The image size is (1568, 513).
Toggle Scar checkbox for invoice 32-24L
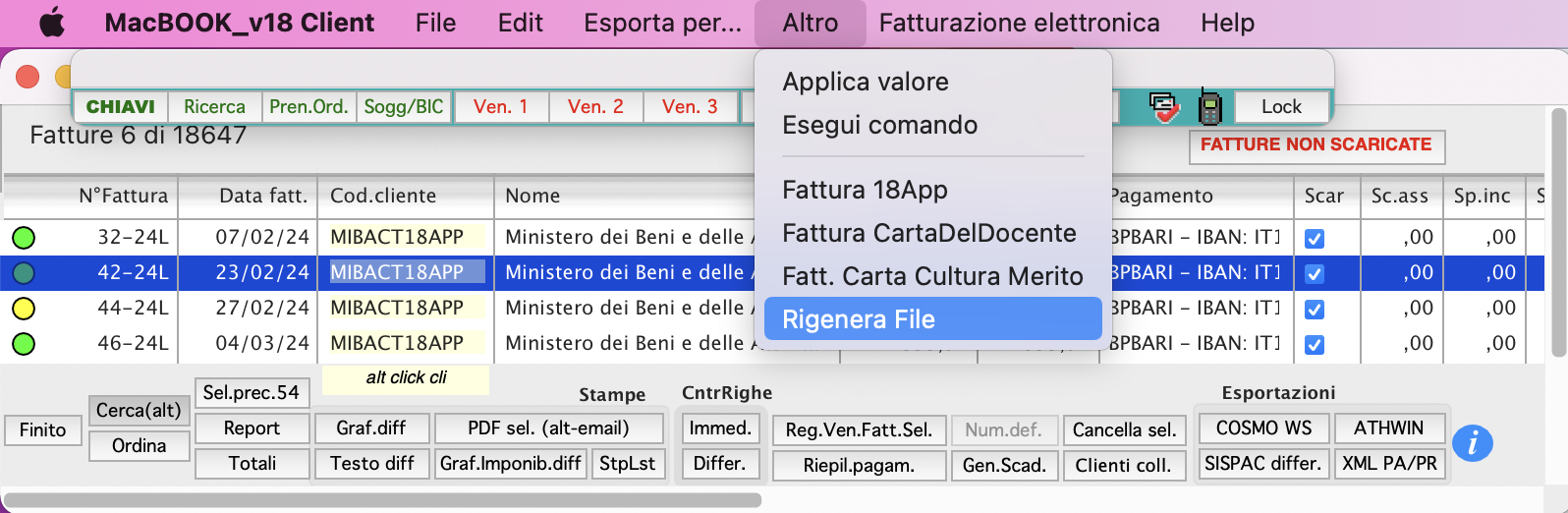(x=1315, y=238)
